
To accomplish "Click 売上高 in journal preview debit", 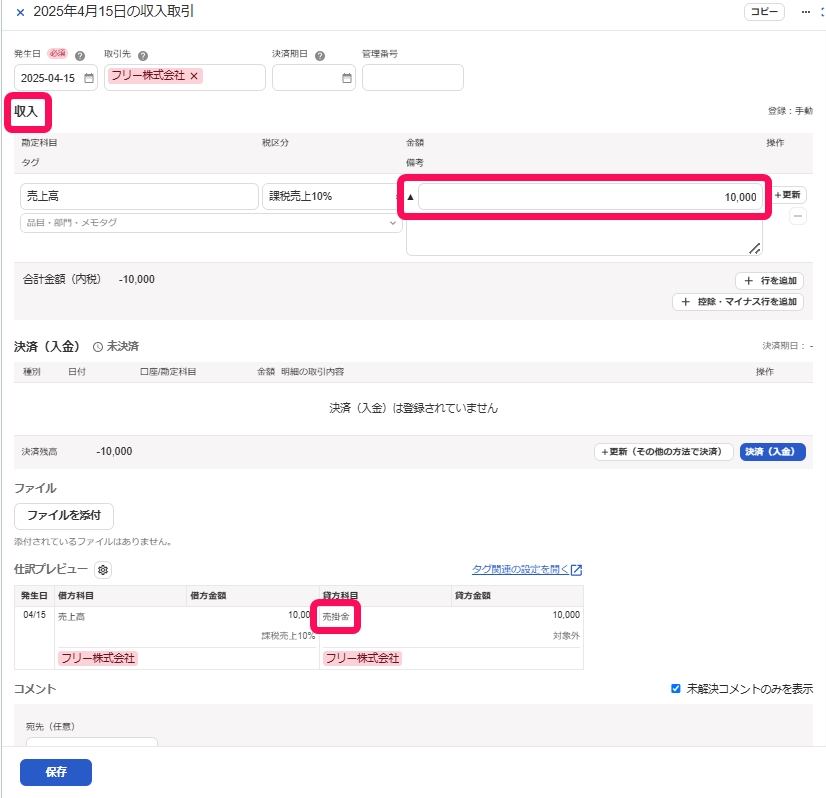I will [x=71, y=616].
